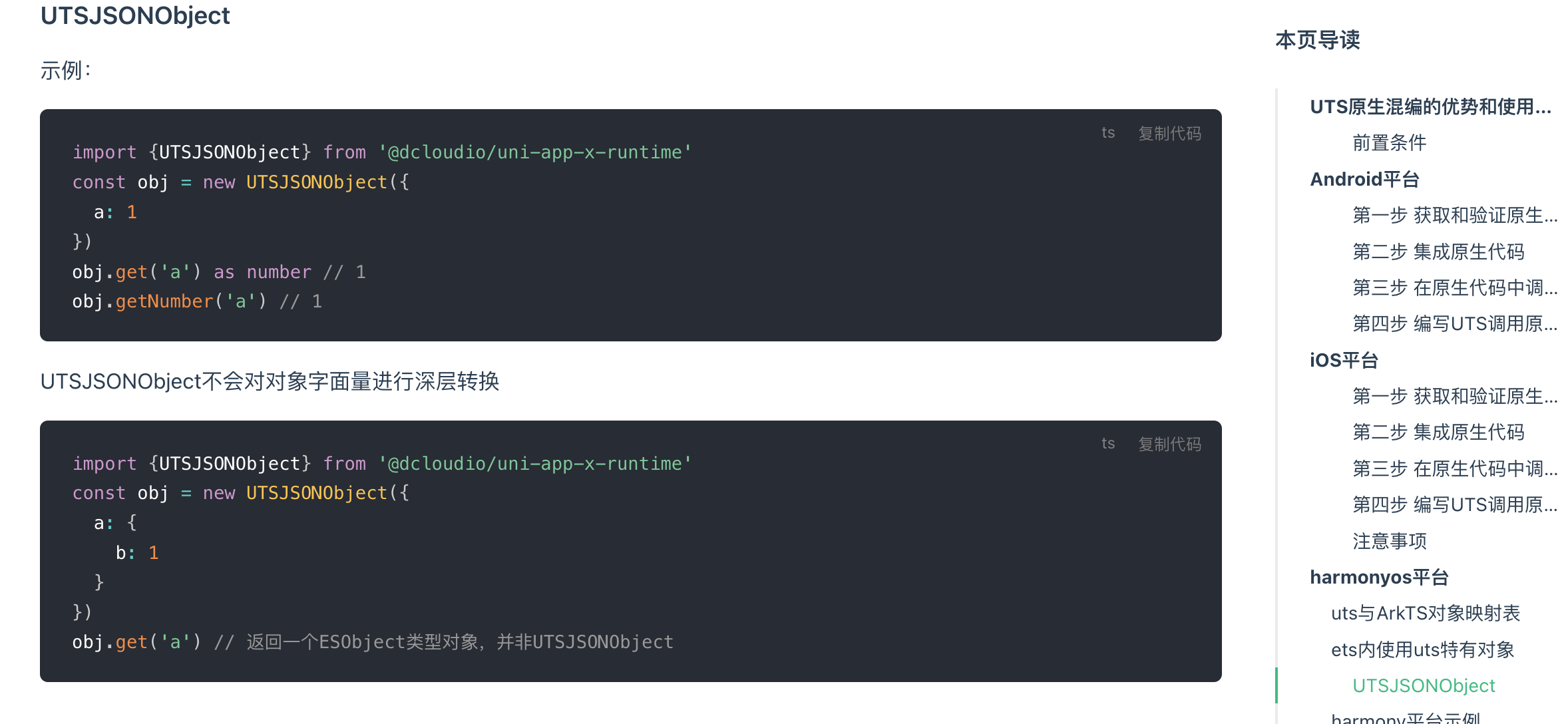Open iOS 第二步 集成原生代码 link

pyautogui.click(x=1438, y=433)
